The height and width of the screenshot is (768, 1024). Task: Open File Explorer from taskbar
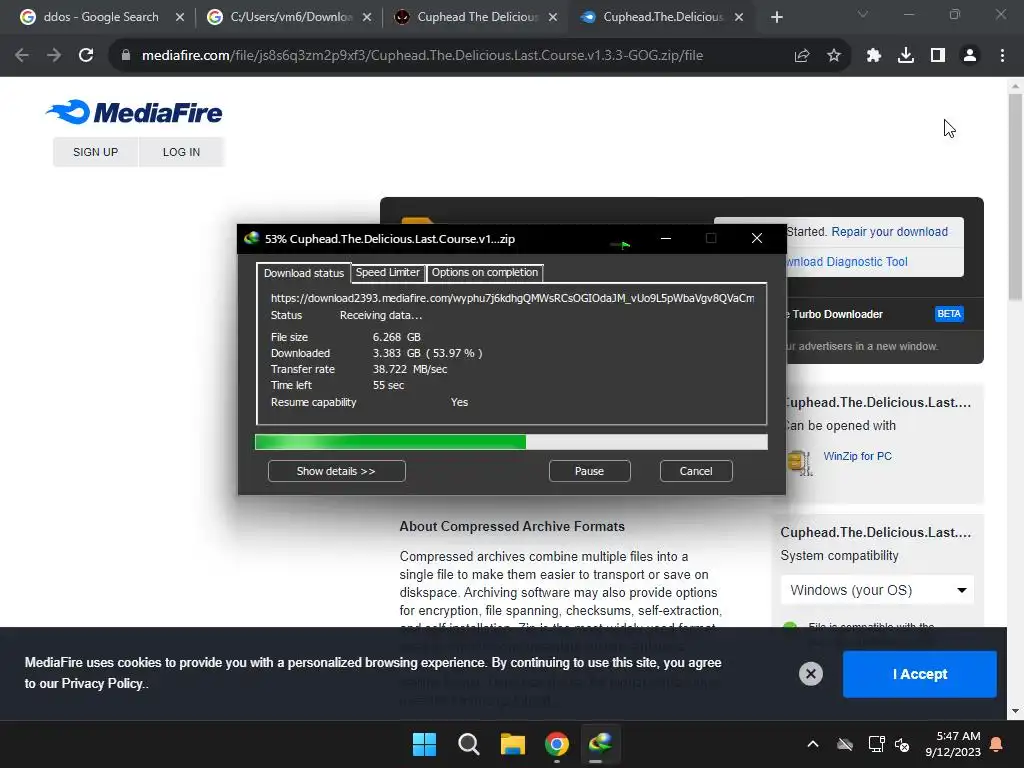[x=513, y=744]
